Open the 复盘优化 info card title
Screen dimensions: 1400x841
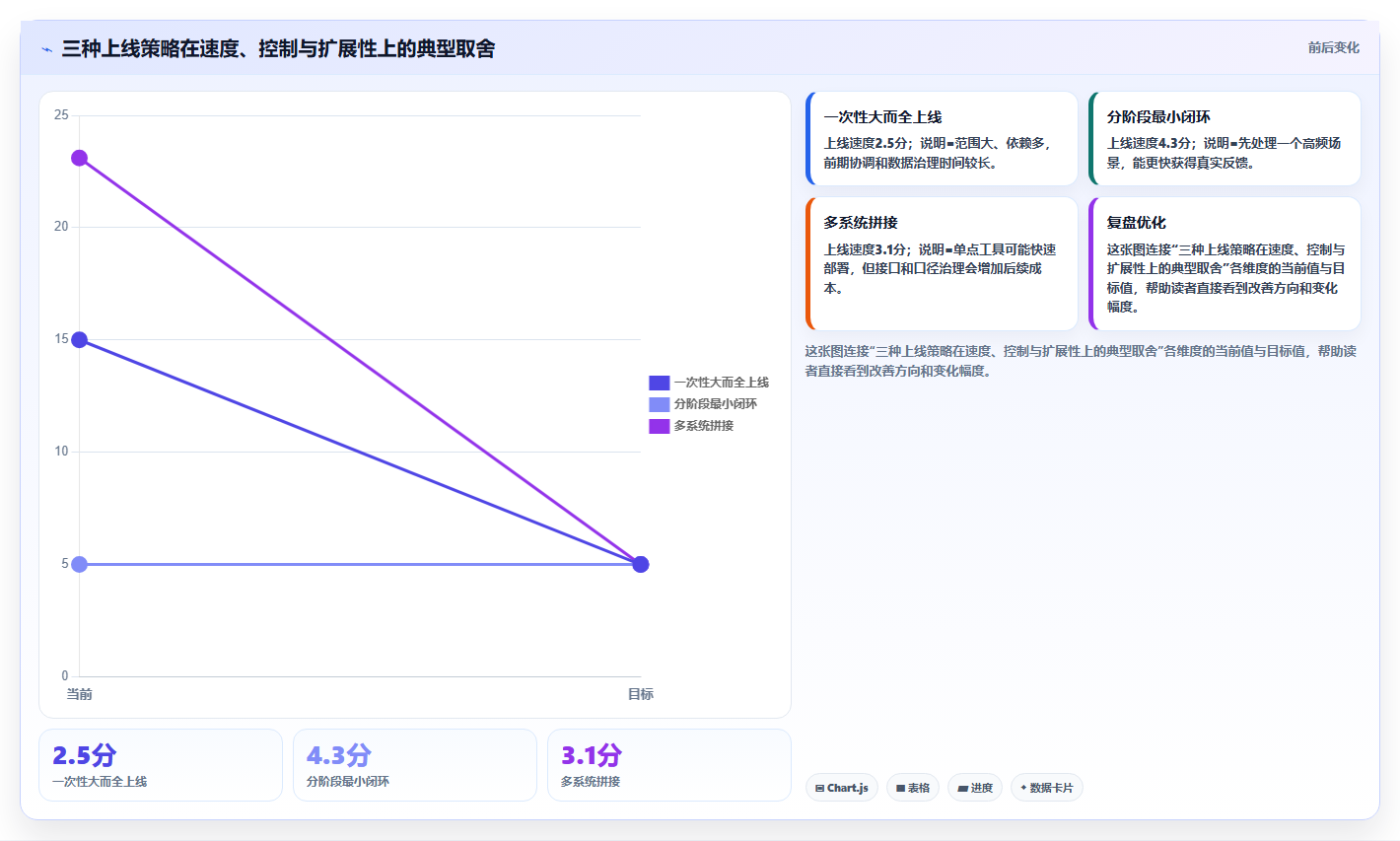[1136, 223]
